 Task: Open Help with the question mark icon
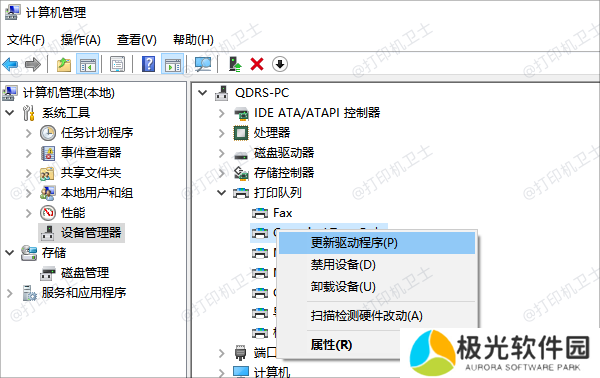point(148,64)
